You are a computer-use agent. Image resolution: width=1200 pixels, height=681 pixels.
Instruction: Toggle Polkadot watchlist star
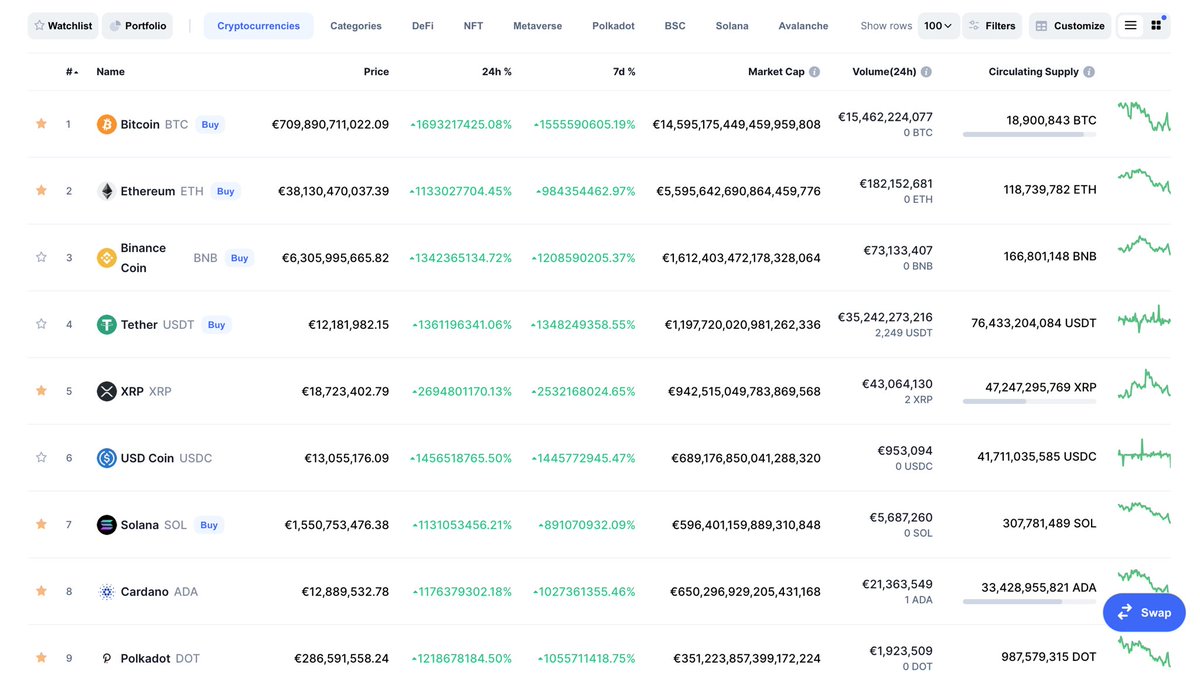41,657
